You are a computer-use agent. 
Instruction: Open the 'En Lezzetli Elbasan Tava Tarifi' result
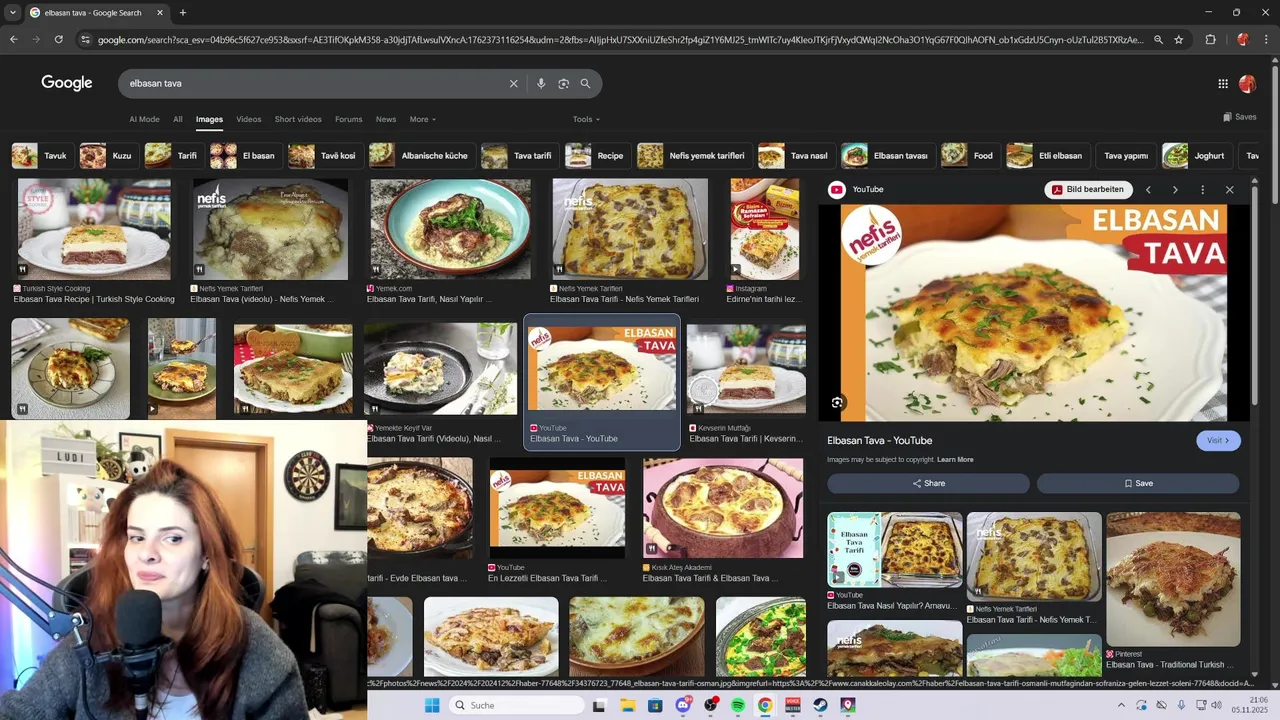tap(548, 578)
